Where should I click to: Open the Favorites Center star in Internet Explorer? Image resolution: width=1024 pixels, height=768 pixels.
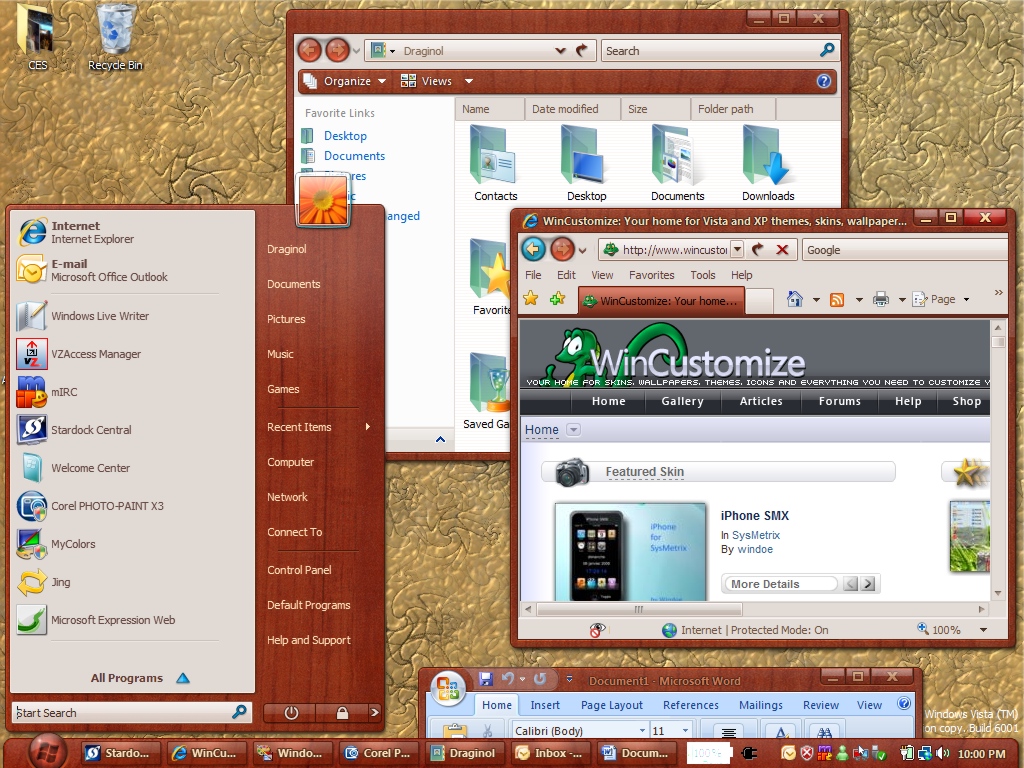531,299
